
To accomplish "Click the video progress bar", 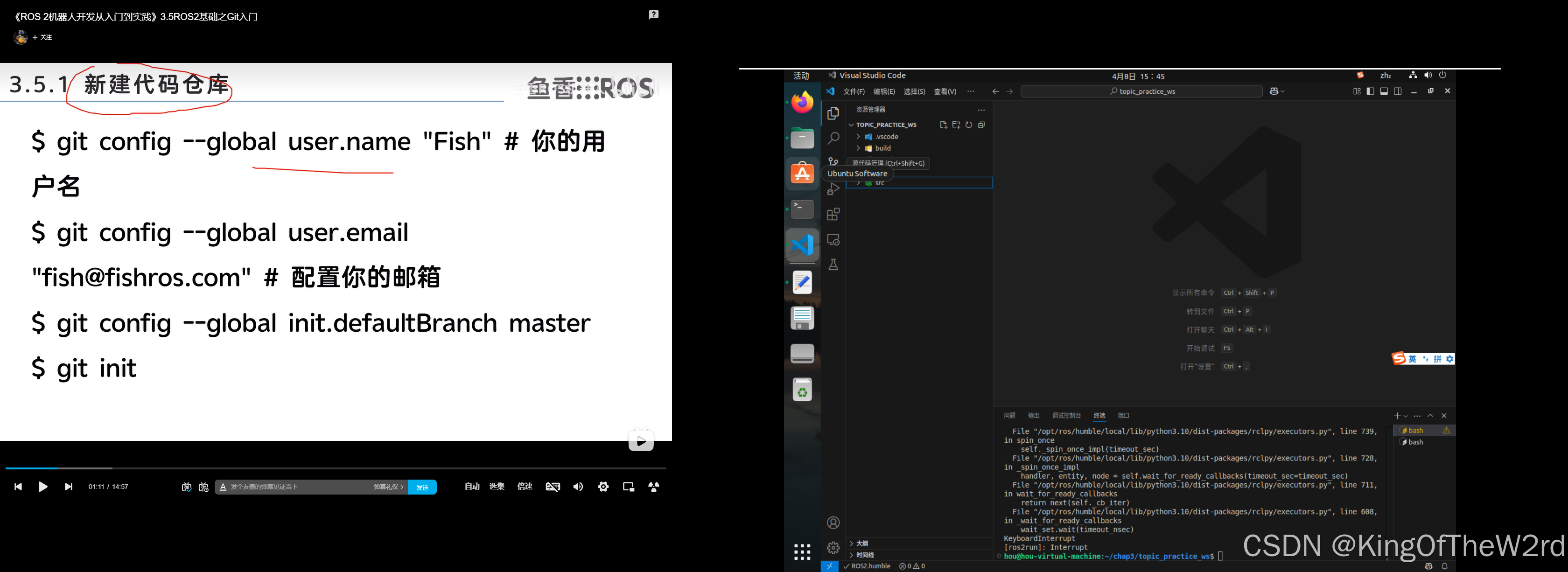I will [x=335, y=468].
